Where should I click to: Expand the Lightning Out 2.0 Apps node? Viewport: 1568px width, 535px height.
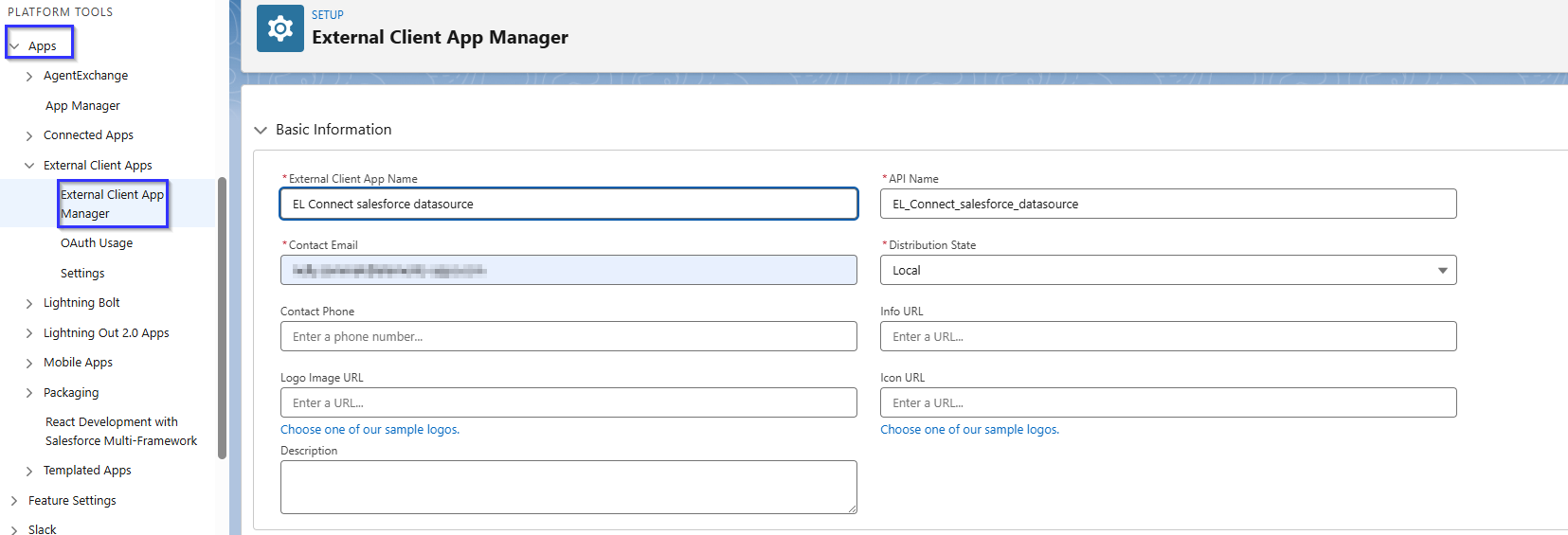click(x=29, y=333)
